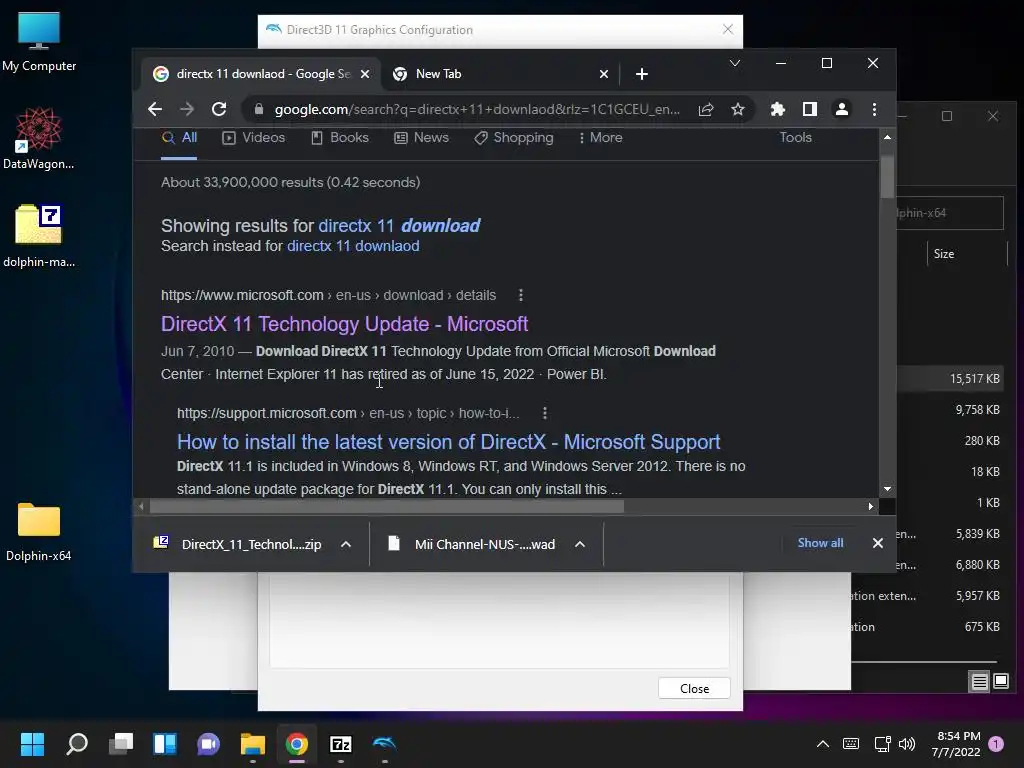Viewport: 1024px width, 768px height.
Task: Open options dots beside microsoft.com result URL
Action: tap(520, 295)
